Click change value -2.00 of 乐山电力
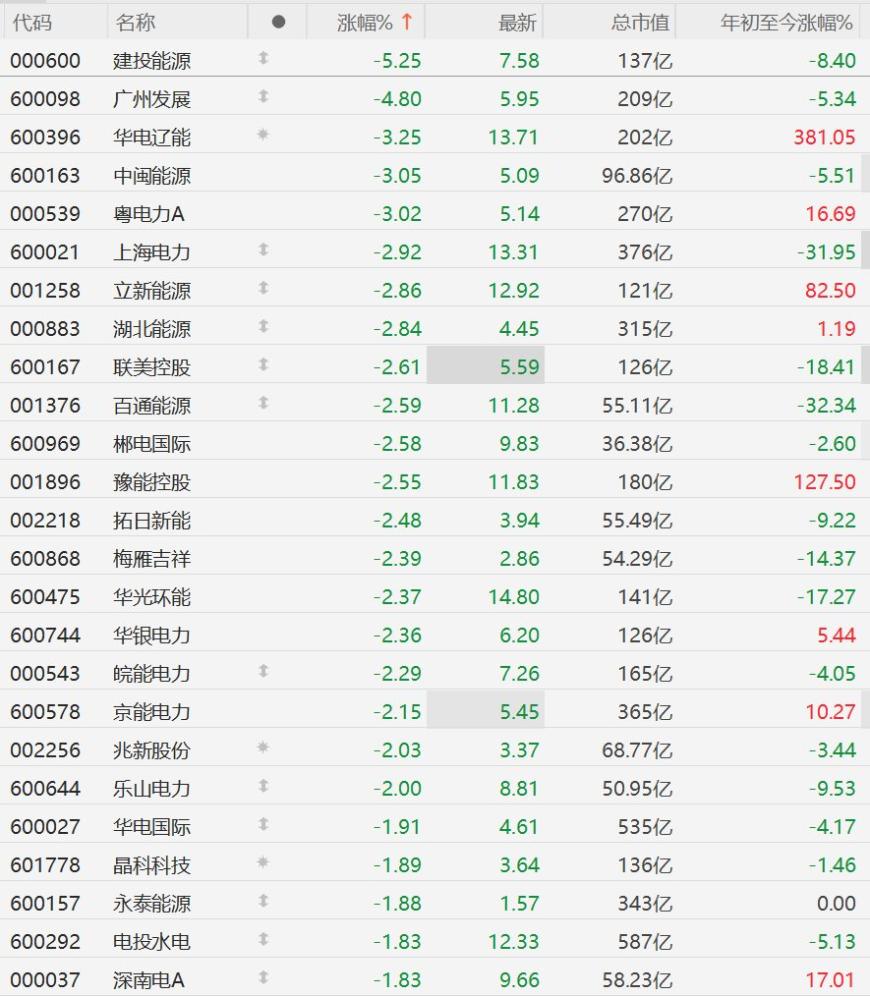This screenshot has width=870, height=996. coord(397,788)
